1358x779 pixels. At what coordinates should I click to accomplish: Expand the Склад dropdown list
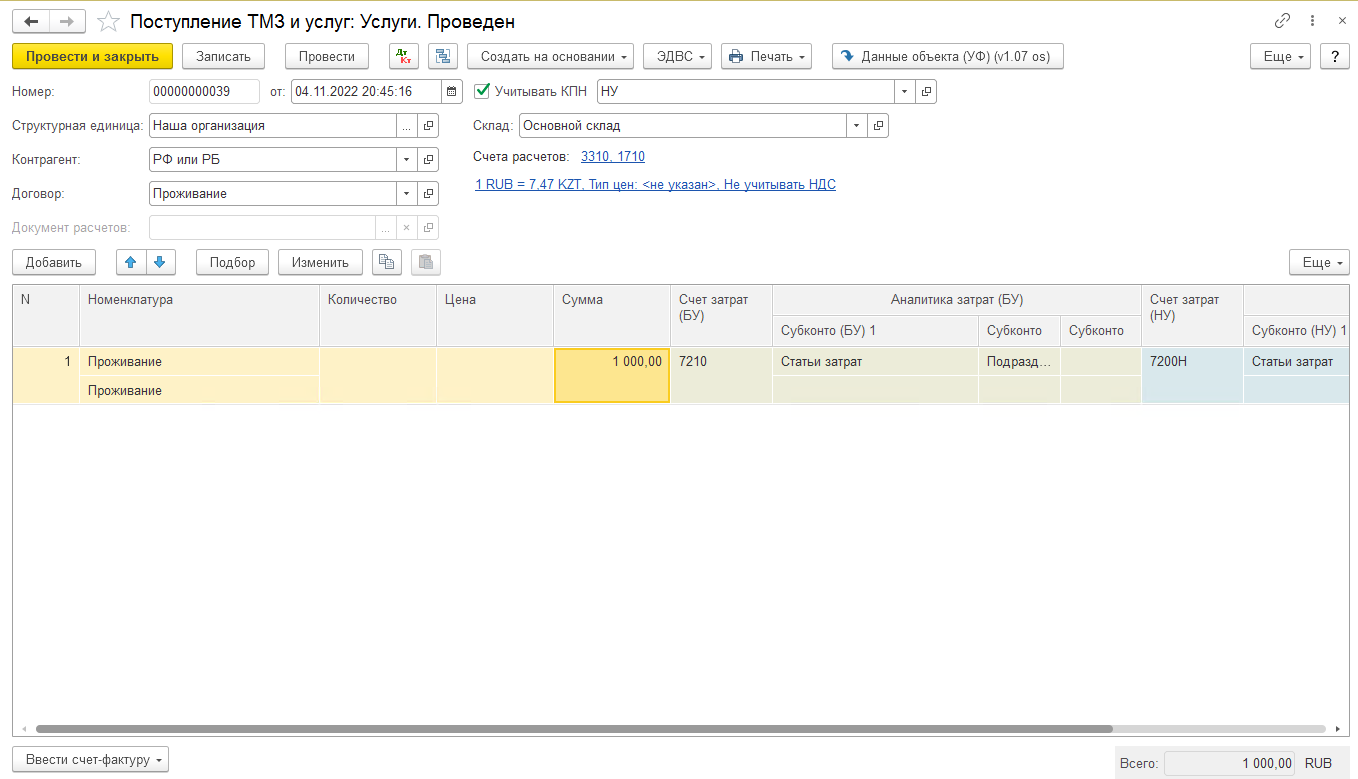point(856,125)
